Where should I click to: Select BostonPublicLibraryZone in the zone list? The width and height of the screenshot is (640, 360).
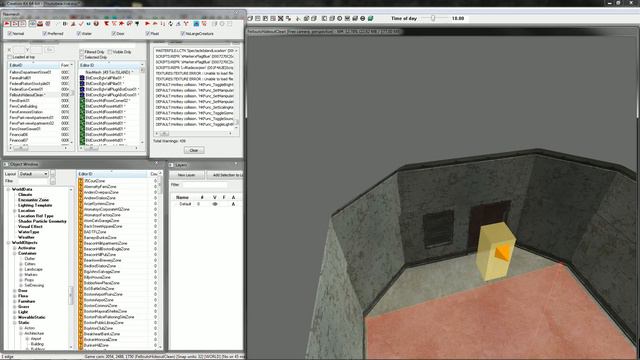pyautogui.click(x=104, y=322)
